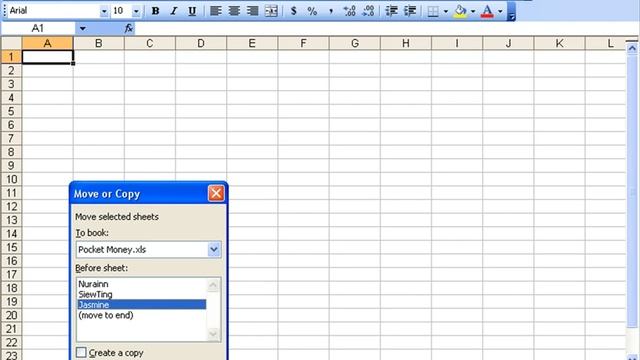Expand the Name Box dropdown
The width and height of the screenshot is (640, 360).
pyautogui.click(x=83, y=29)
